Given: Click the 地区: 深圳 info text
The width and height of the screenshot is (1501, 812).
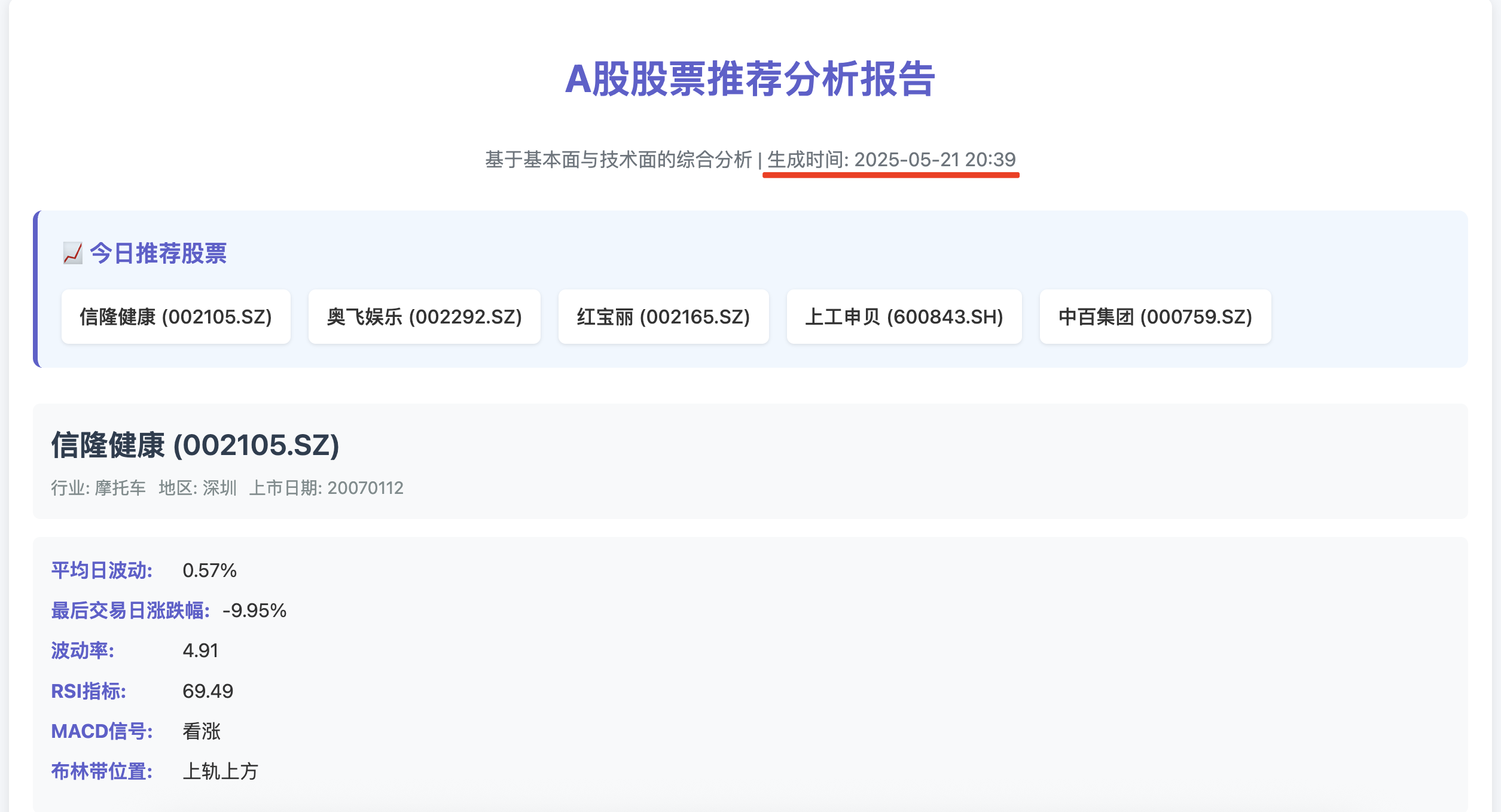Looking at the screenshot, I should (198, 488).
